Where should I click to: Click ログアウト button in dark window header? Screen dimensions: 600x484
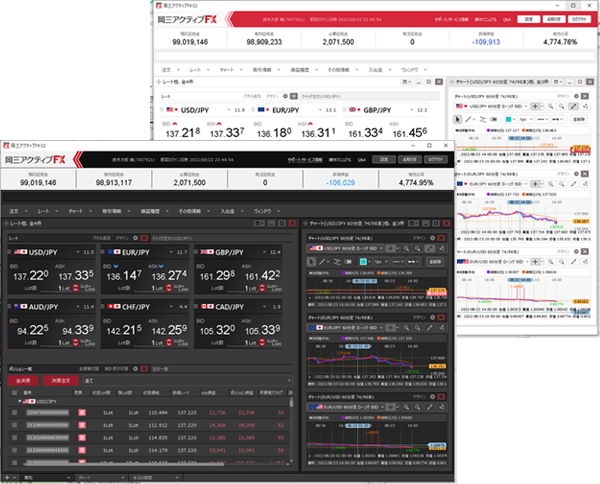pos(435,160)
